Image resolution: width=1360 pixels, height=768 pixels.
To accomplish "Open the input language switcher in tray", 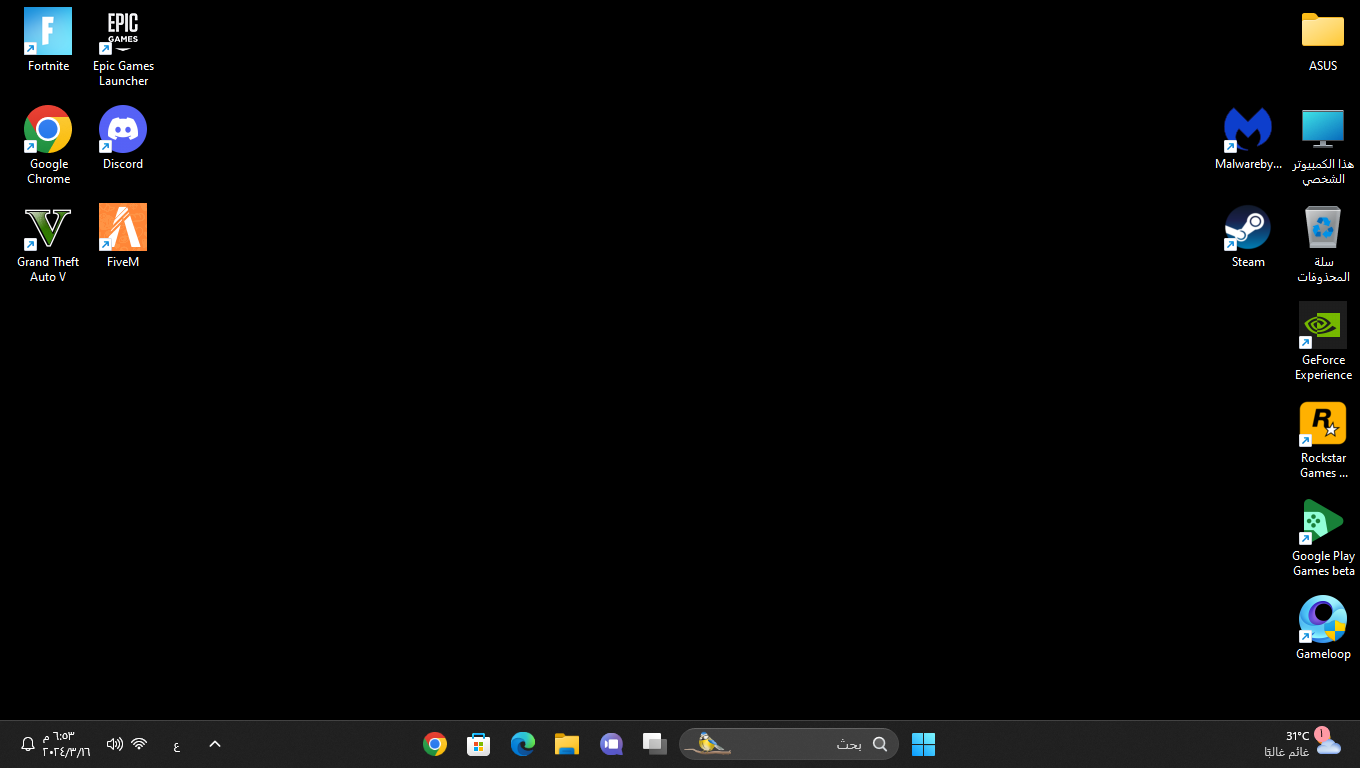I will pos(177,745).
